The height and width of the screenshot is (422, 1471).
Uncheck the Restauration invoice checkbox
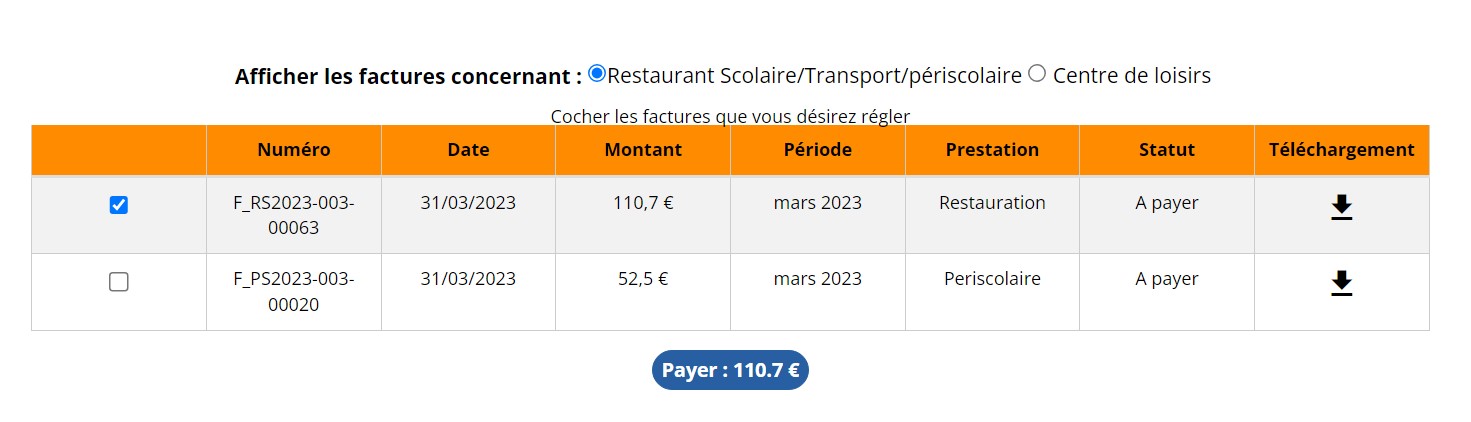point(119,205)
